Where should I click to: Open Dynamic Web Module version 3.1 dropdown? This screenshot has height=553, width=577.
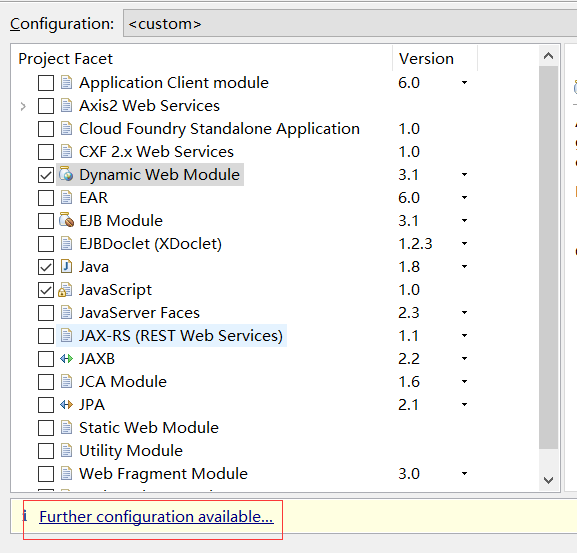point(464,174)
